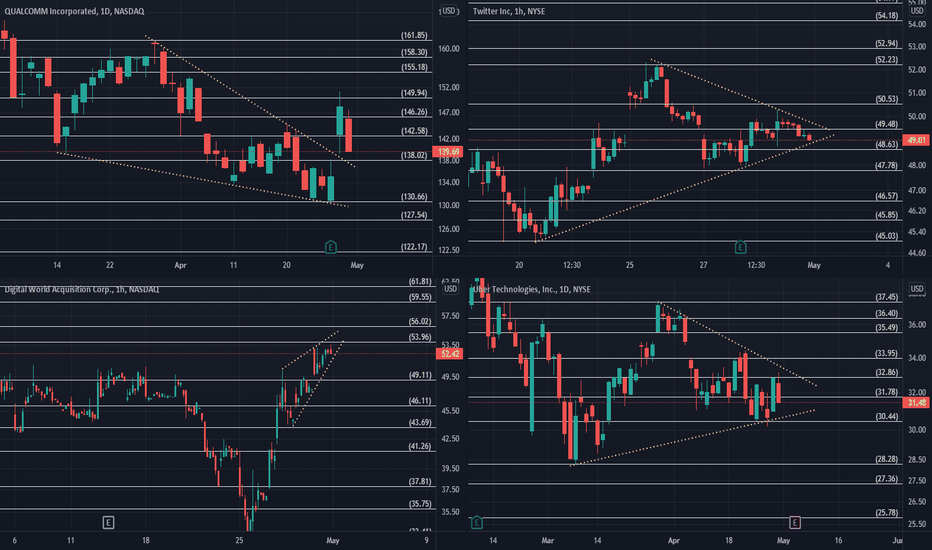Select the (37.45) level label on Uber
Image resolution: width=932 pixels, height=550 pixels.
tap(887, 297)
